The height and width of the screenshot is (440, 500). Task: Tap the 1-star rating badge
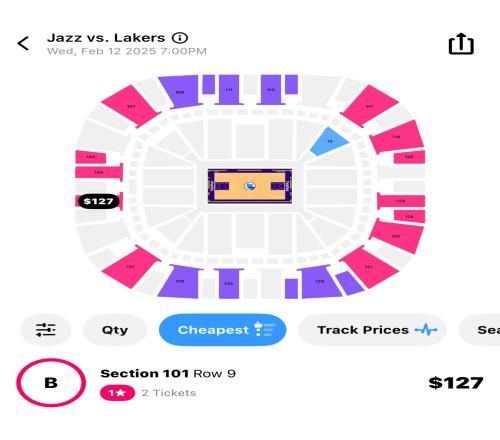point(117,393)
